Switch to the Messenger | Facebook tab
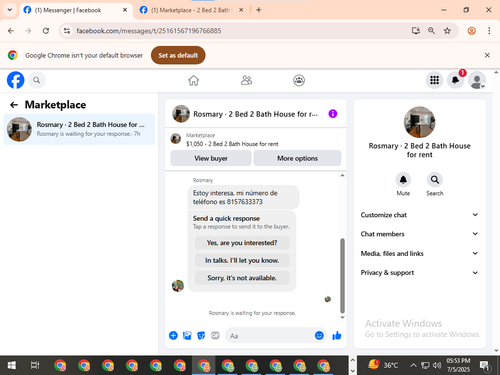Viewport: 500px width, 375px height. pos(68,10)
